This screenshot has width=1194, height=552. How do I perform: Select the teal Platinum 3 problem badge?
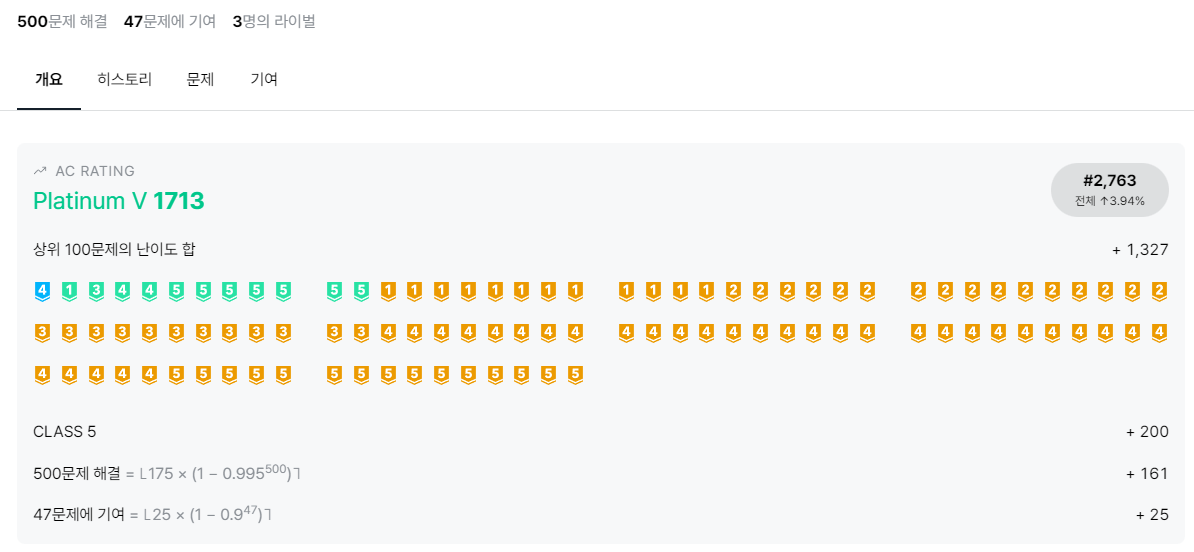click(x=96, y=291)
